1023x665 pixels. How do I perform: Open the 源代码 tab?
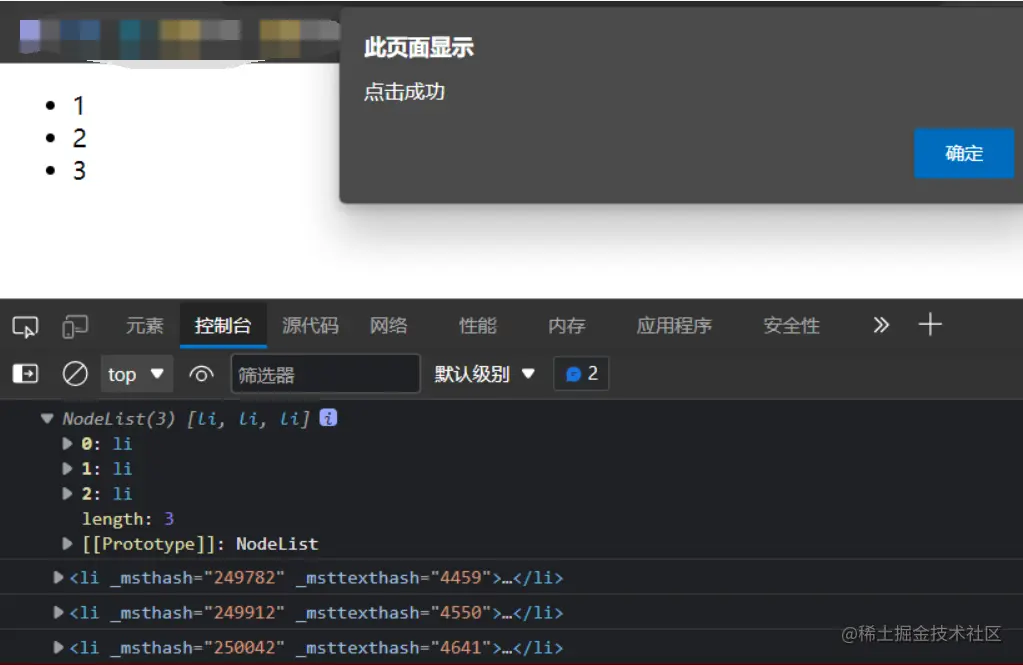pyautogui.click(x=310, y=326)
